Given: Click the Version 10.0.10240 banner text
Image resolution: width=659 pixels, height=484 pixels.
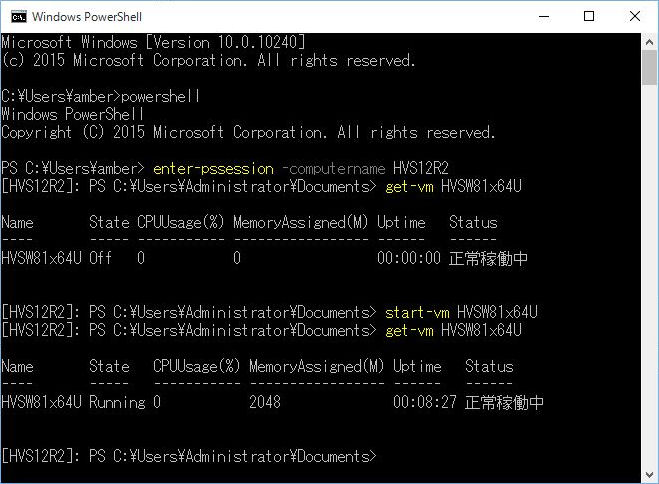Looking at the screenshot, I should tap(225, 42).
